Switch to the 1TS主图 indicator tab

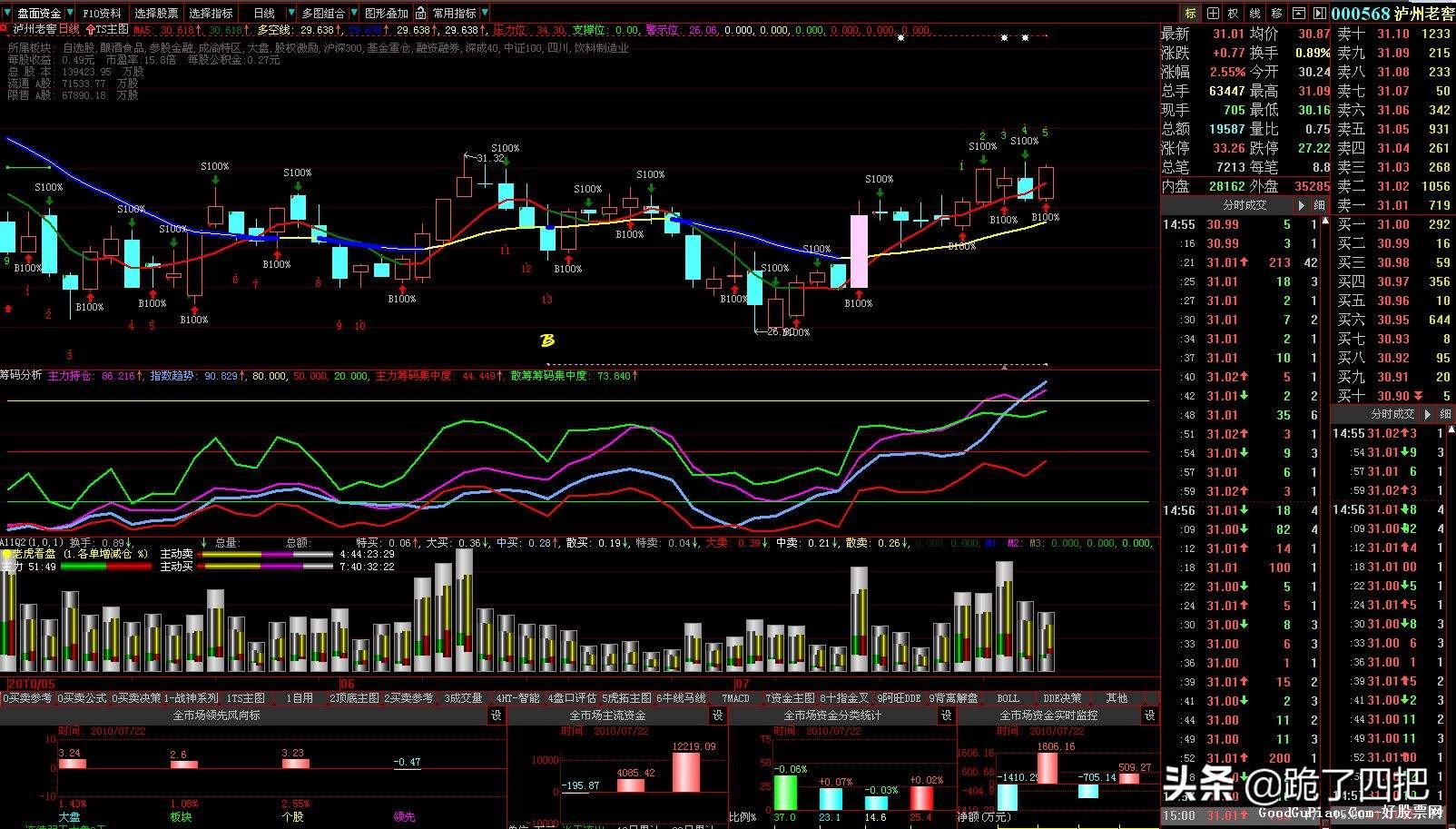click(245, 698)
